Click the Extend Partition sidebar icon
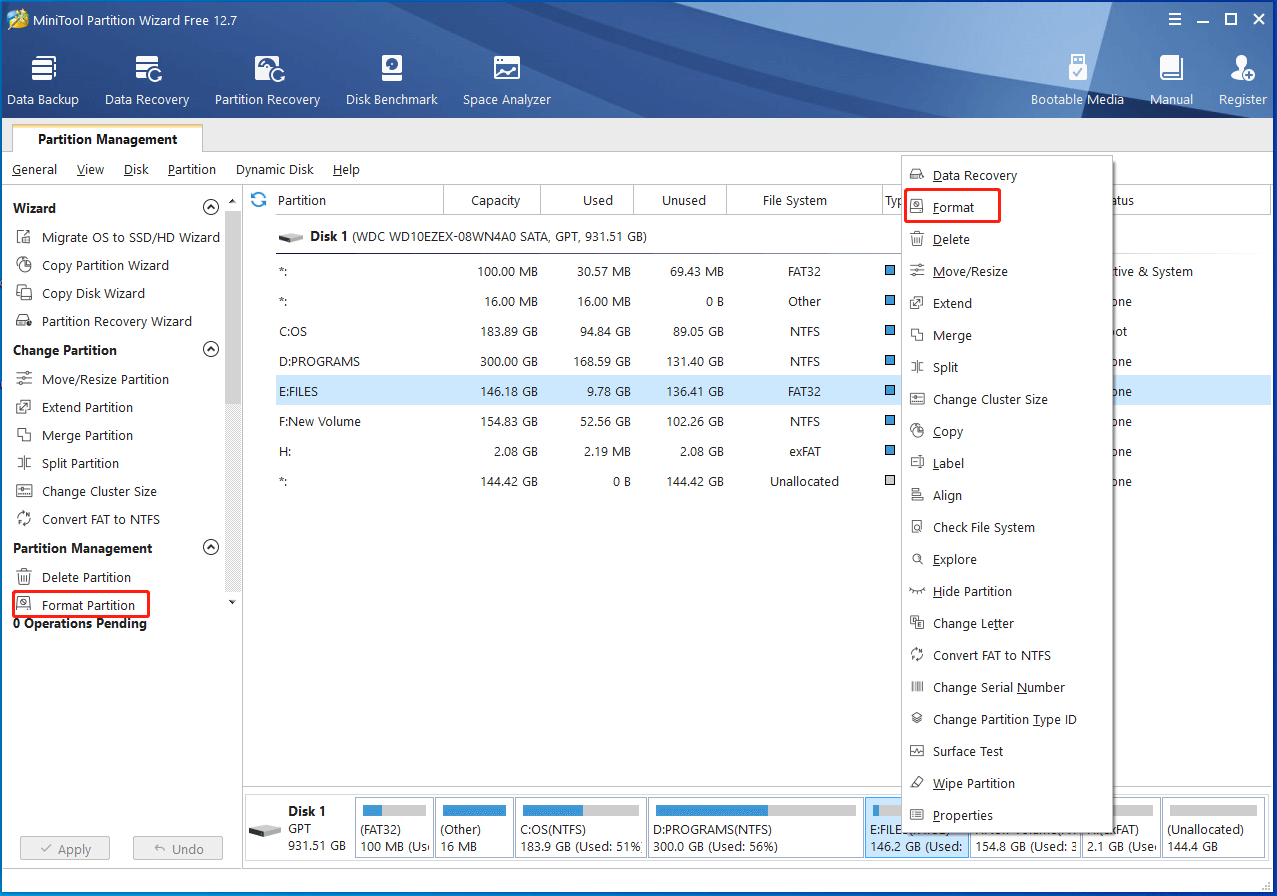This screenshot has width=1277, height=896. pyautogui.click(x=24, y=407)
